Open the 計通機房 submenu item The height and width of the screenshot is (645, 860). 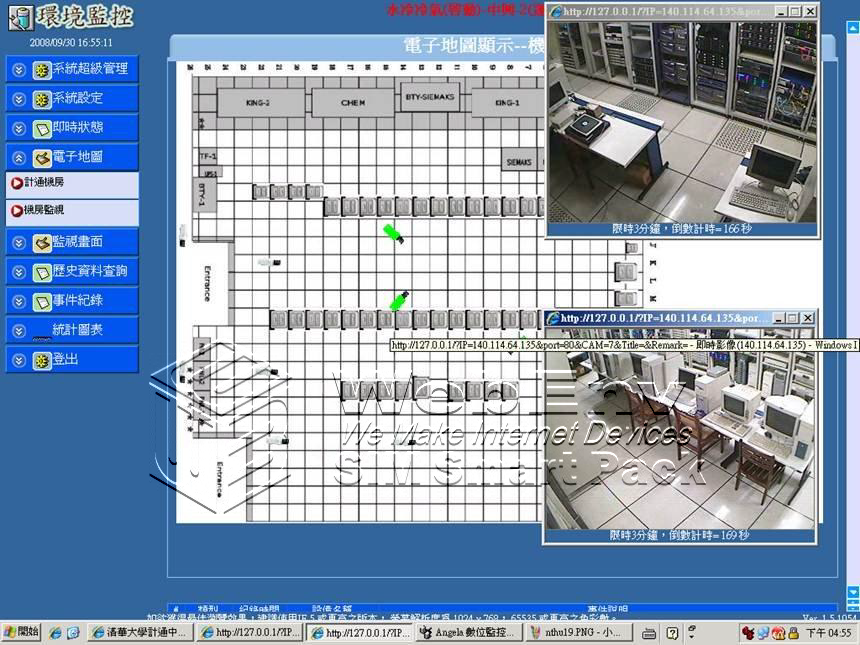pyautogui.click(x=72, y=184)
